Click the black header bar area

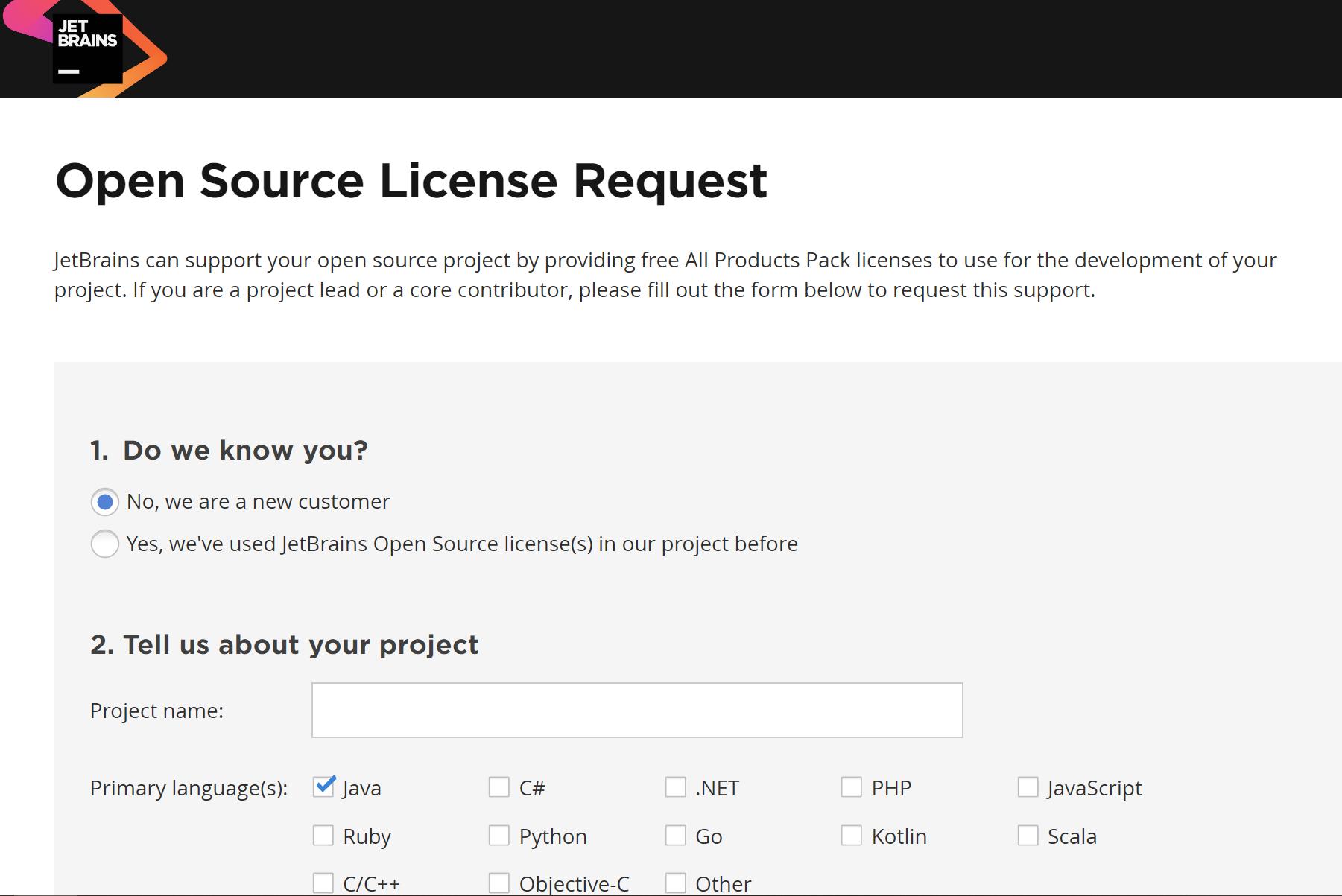(x=671, y=47)
